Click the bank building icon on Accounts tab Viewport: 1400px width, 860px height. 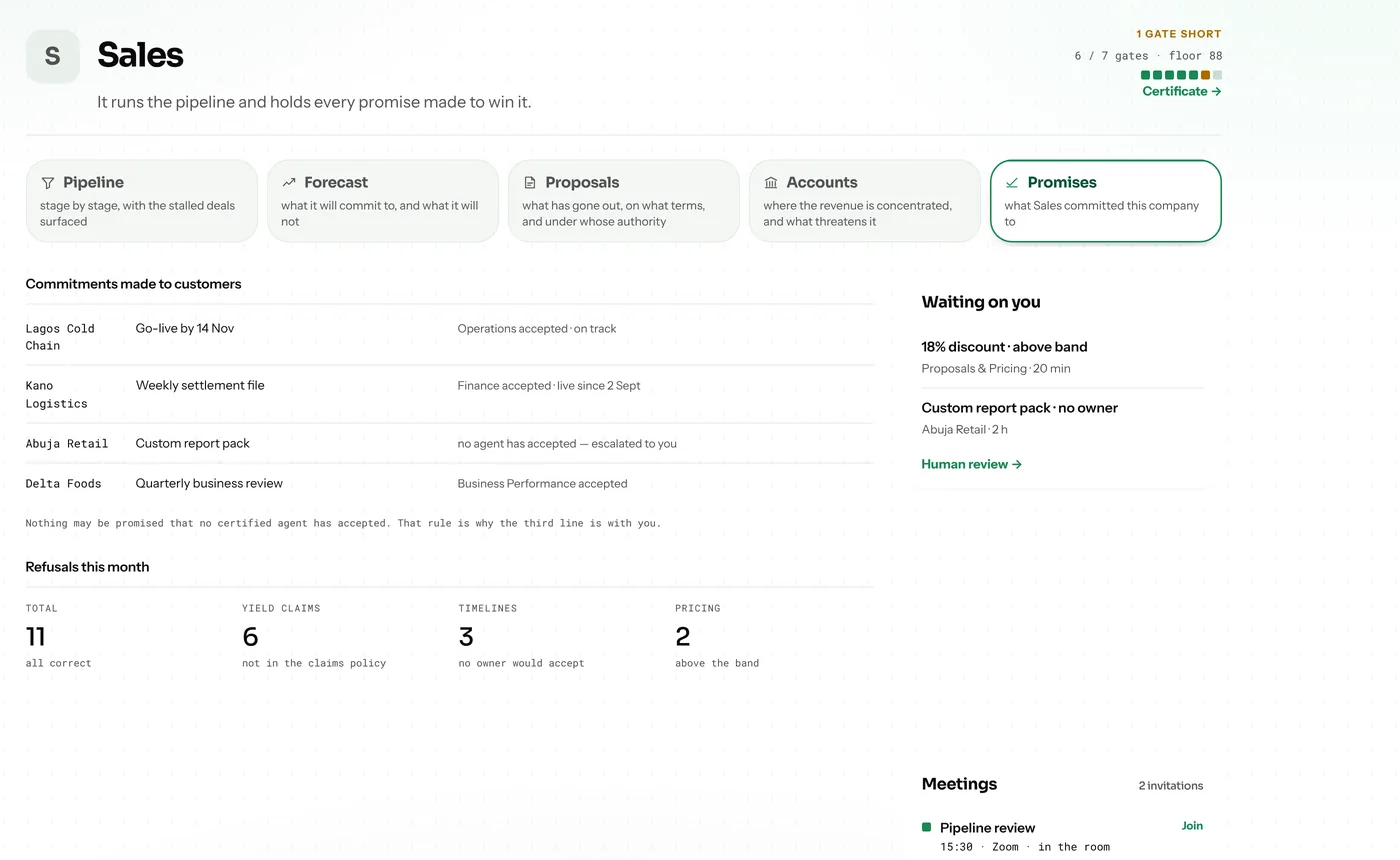click(x=771, y=183)
